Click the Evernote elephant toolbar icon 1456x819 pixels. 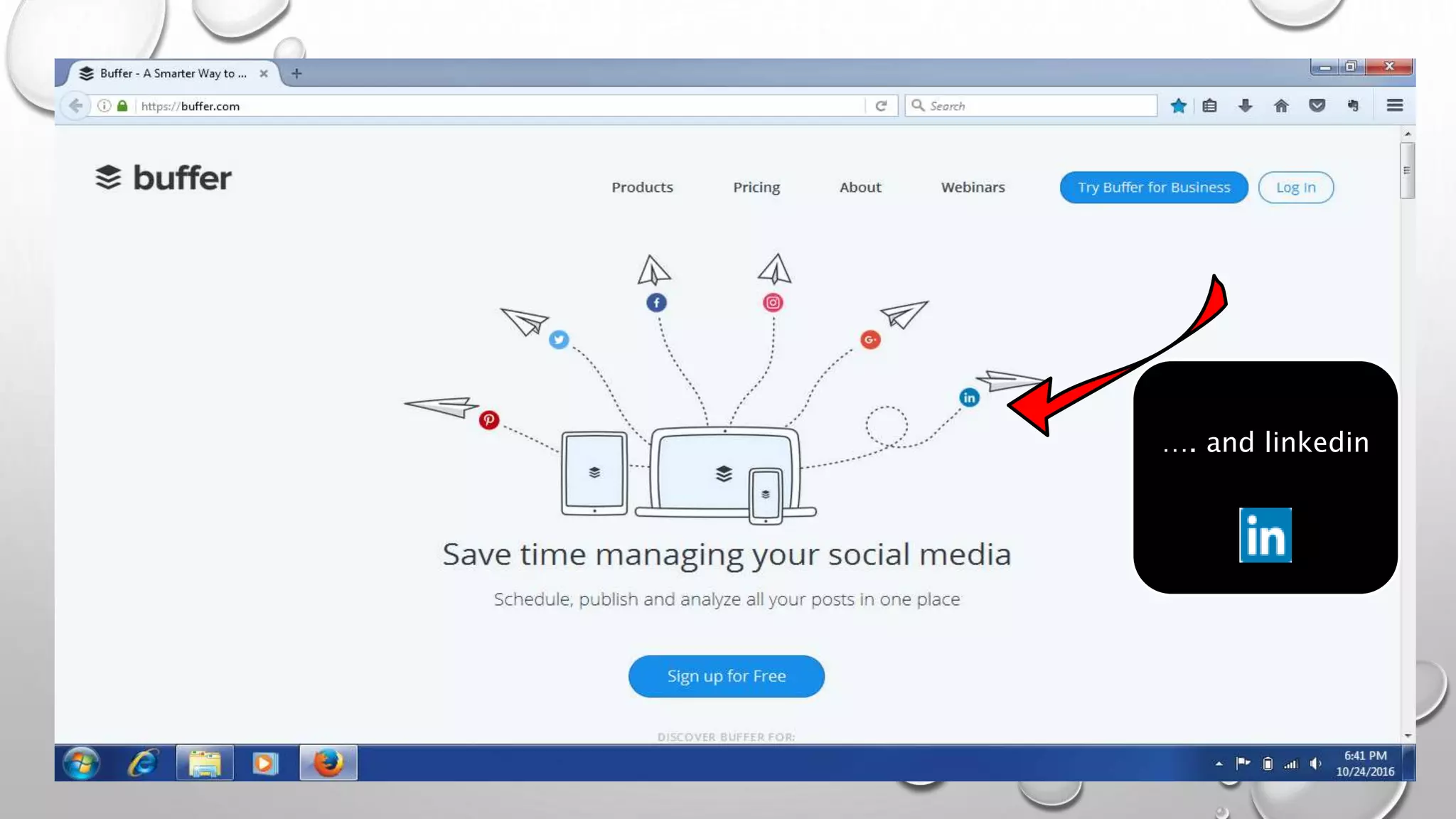[x=1353, y=106]
